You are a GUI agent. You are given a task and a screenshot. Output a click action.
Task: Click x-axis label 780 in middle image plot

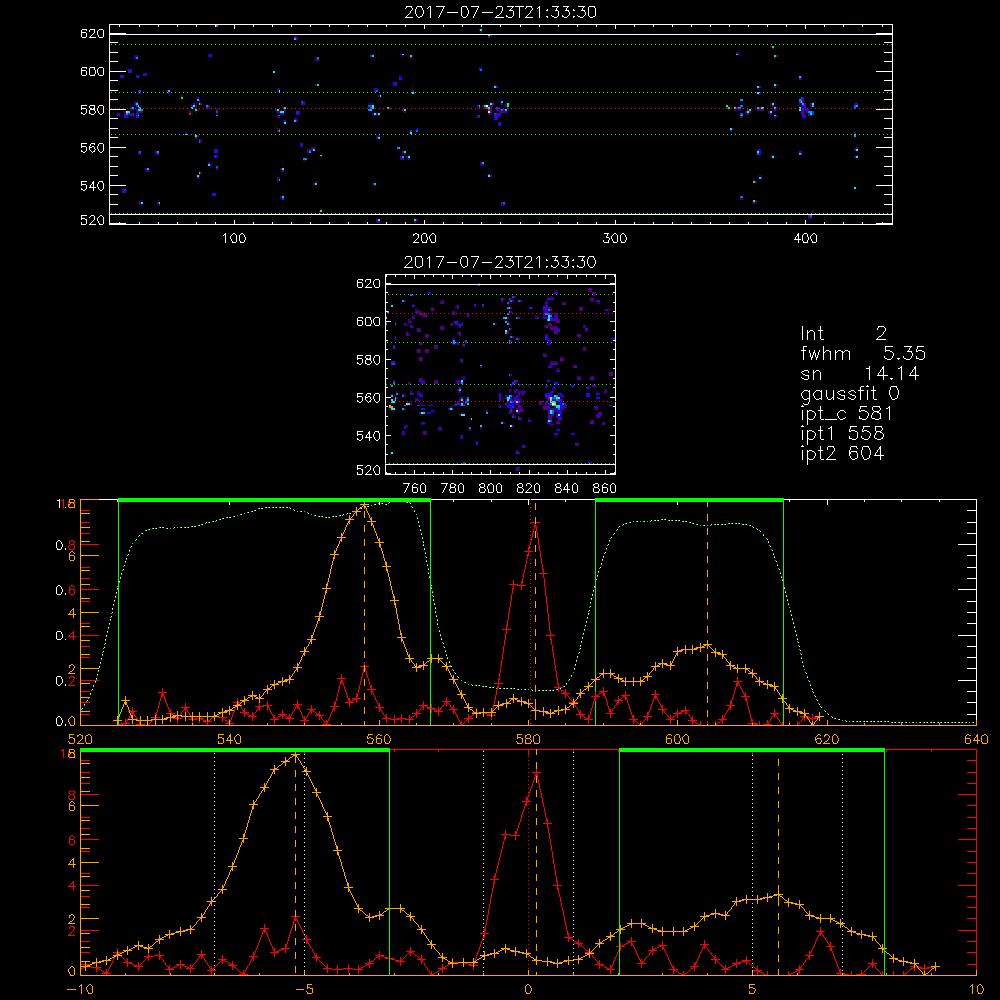(x=453, y=489)
